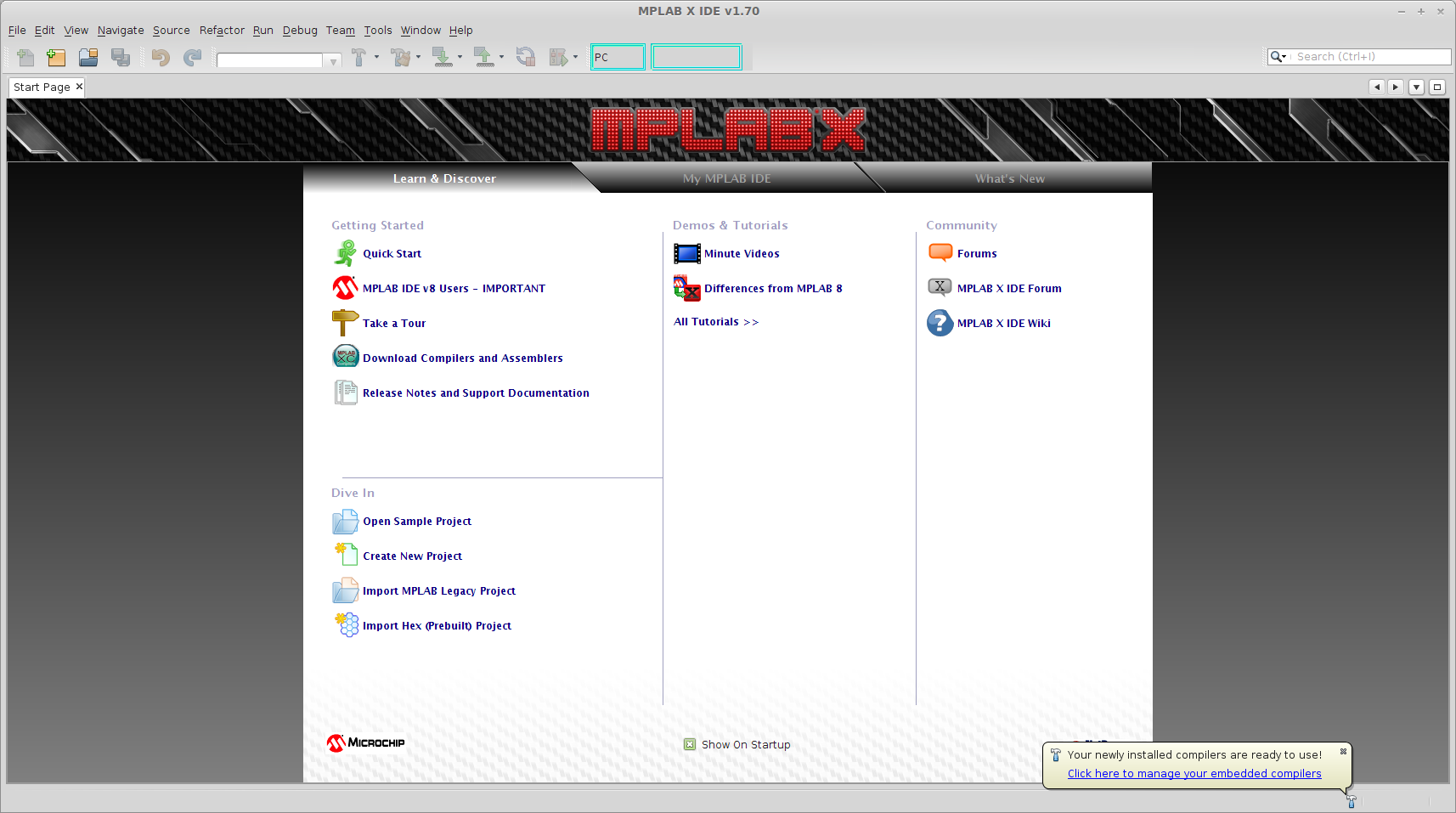Click the Create New Project icon
Screen dimensions: 1456x813
345,555
